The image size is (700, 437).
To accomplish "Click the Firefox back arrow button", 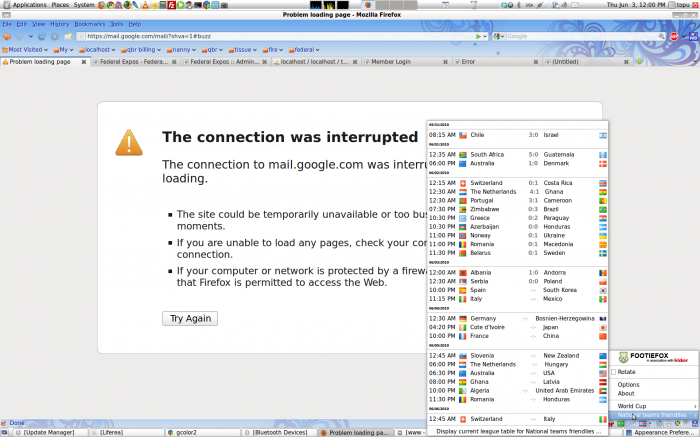I will tap(7, 37).
